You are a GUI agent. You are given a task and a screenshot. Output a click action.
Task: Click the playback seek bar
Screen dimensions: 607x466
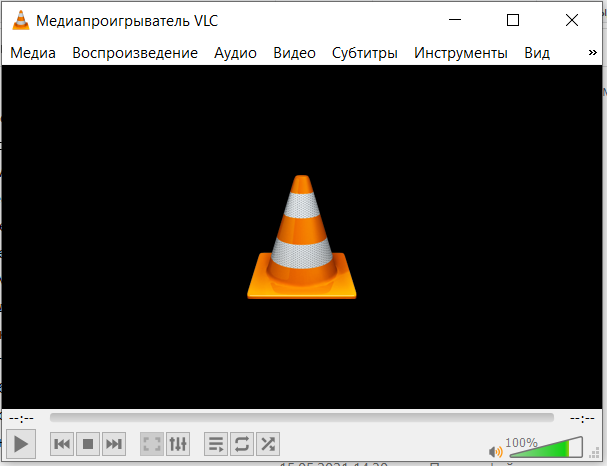[302, 418]
